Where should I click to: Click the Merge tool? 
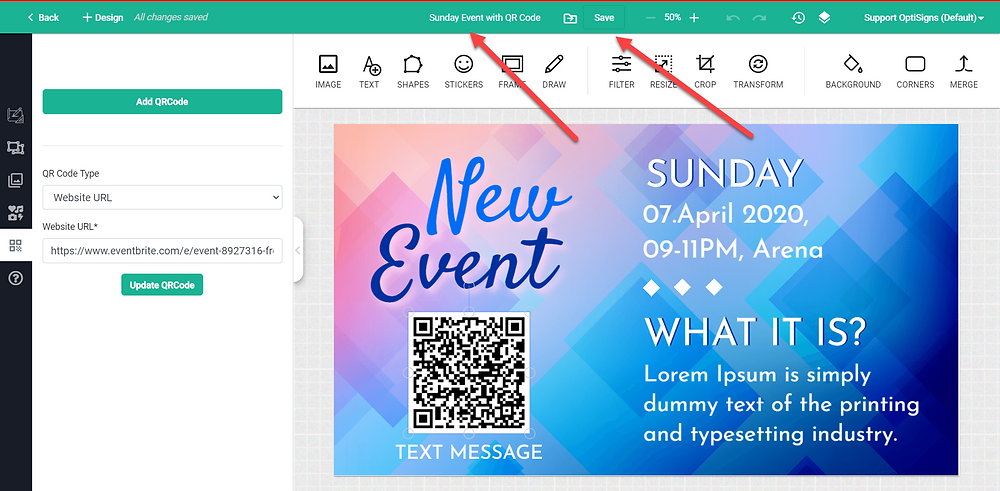click(963, 71)
